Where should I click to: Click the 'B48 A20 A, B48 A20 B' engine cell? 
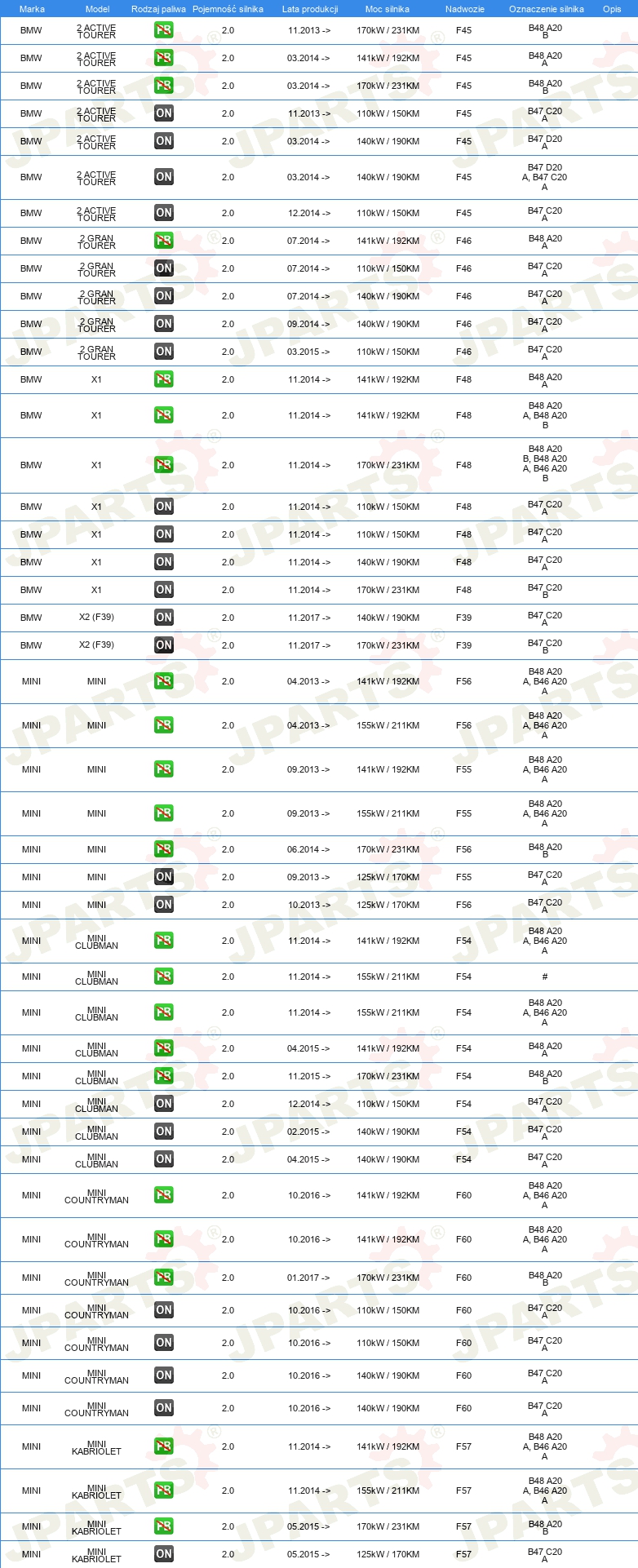pos(545,415)
